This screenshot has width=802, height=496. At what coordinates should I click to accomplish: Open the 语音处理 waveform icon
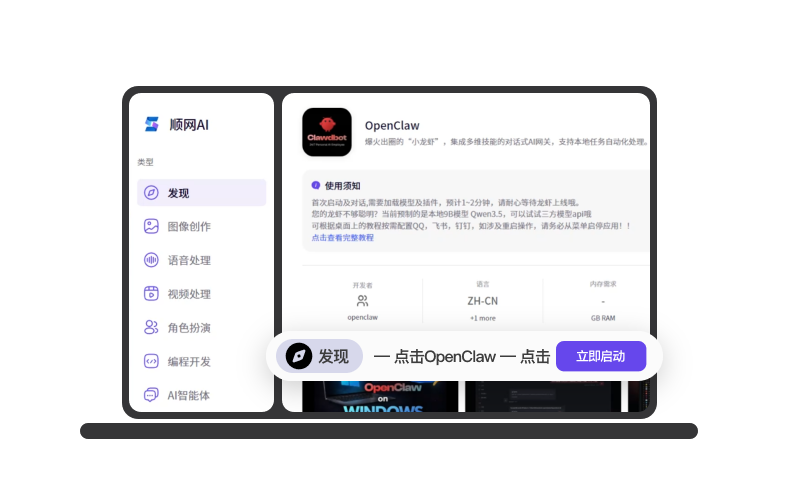[151, 260]
